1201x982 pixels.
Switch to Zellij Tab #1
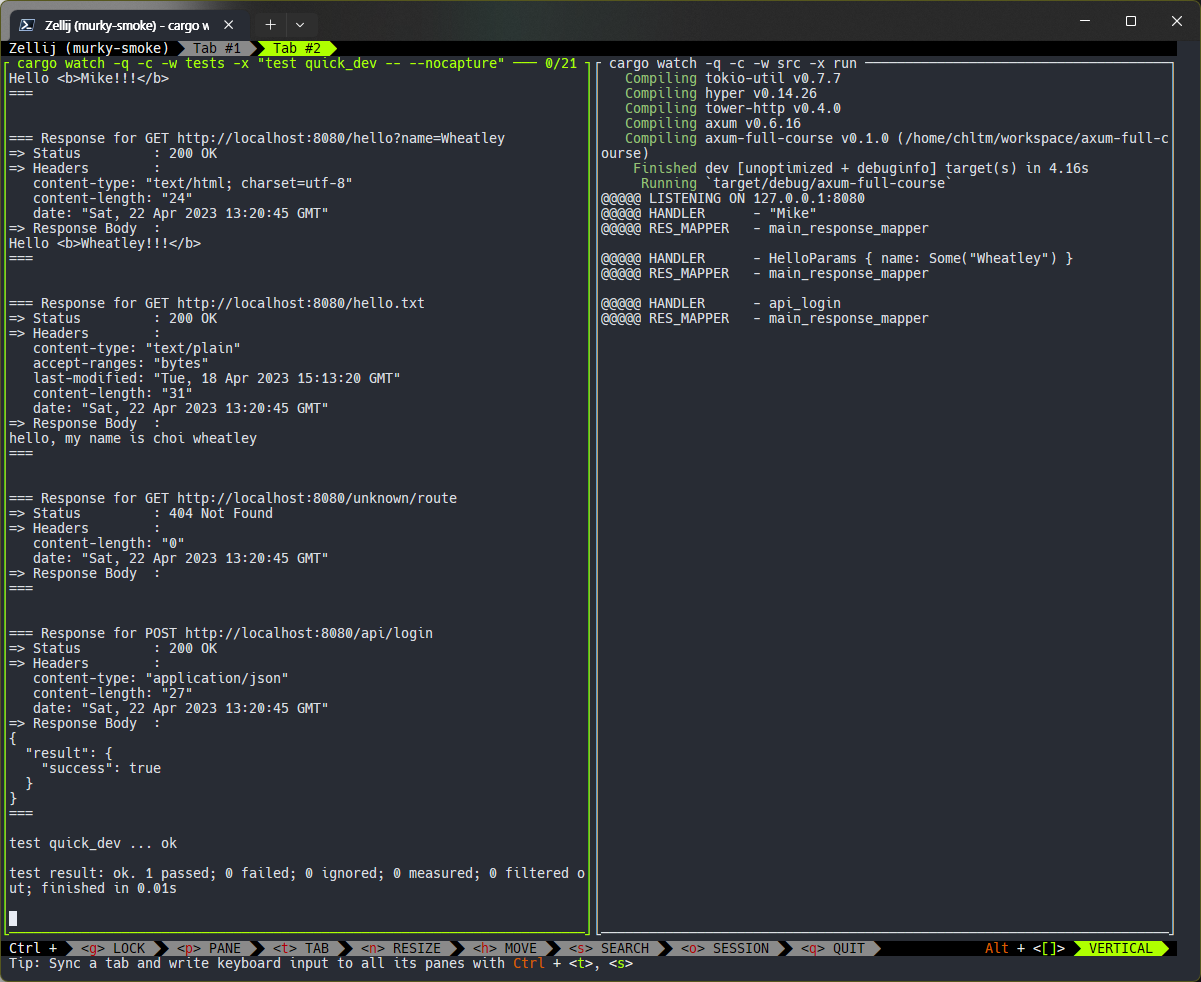coord(216,48)
